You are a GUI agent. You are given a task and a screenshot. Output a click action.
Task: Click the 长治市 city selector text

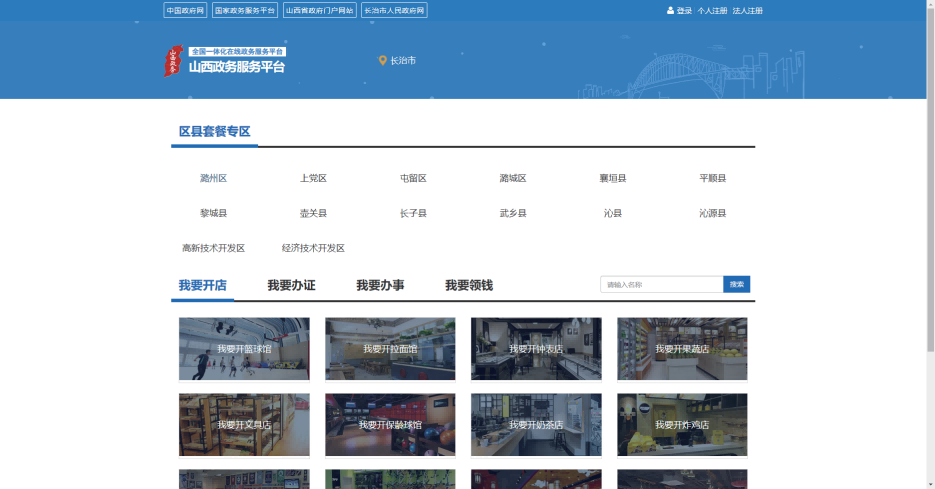click(403, 60)
